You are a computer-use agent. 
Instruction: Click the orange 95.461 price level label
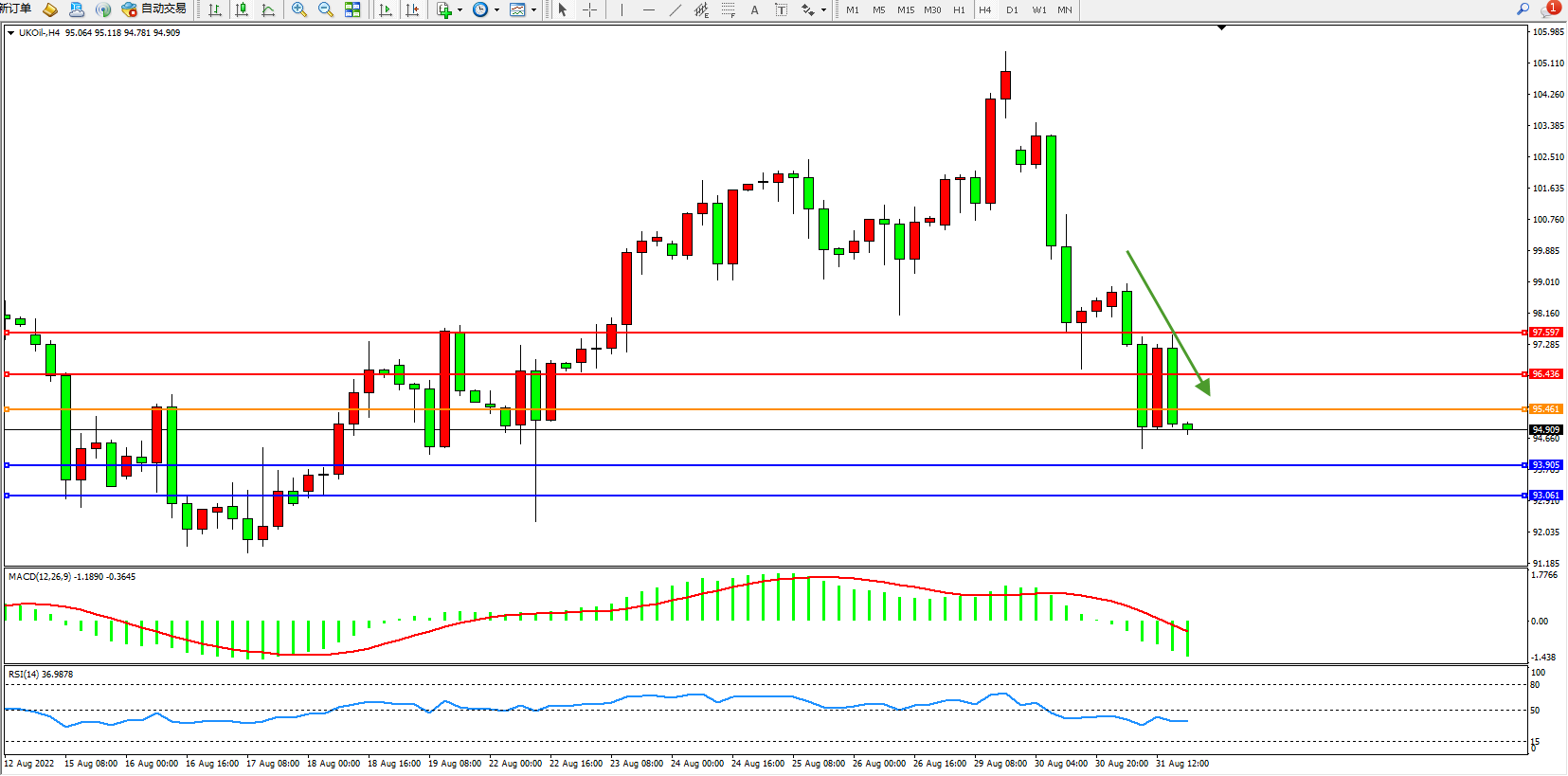click(1545, 409)
